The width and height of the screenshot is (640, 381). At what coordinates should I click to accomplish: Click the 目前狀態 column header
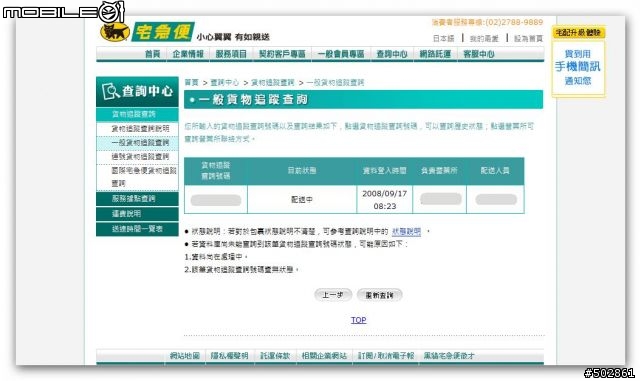click(x=302, y=171)
